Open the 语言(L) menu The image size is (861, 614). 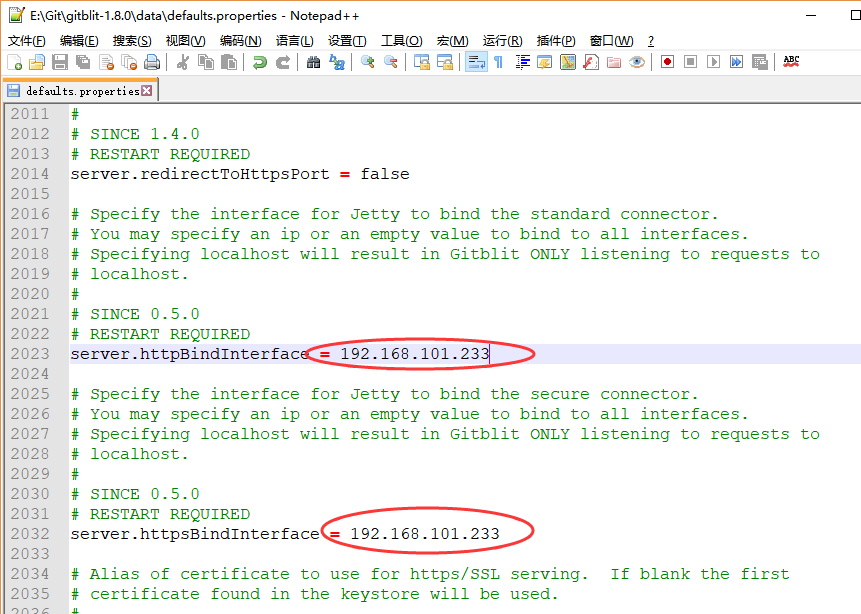coord(294,41)
